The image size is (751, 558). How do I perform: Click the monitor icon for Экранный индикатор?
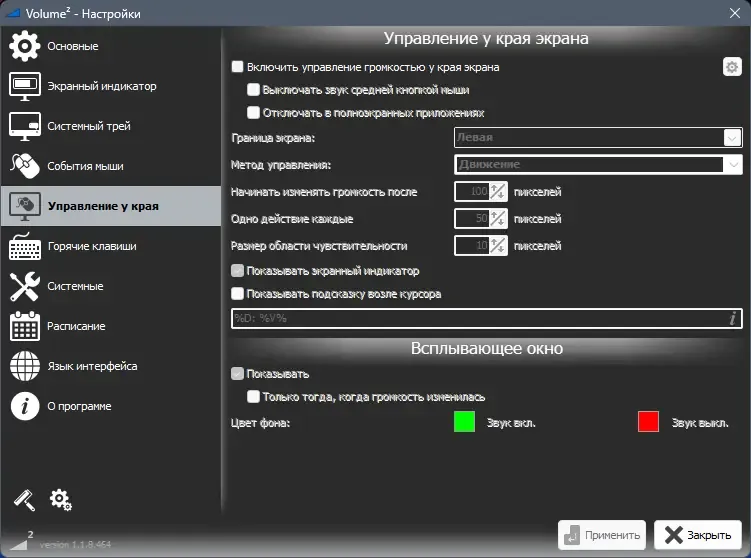click(25, 86)
